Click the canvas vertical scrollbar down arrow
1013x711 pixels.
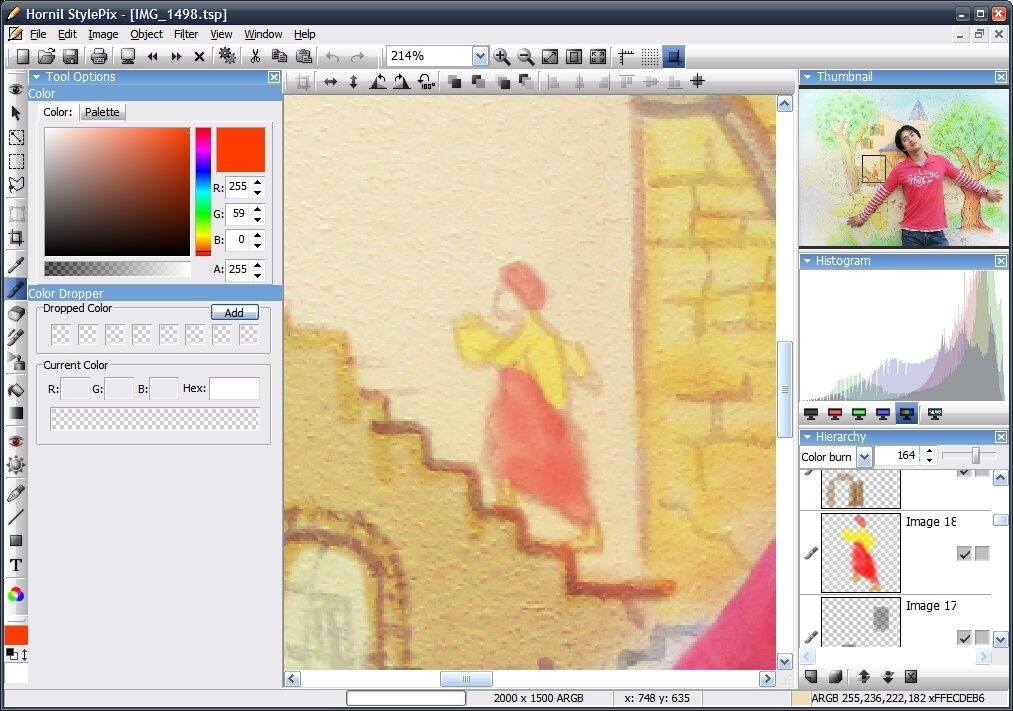pos(784,661)
